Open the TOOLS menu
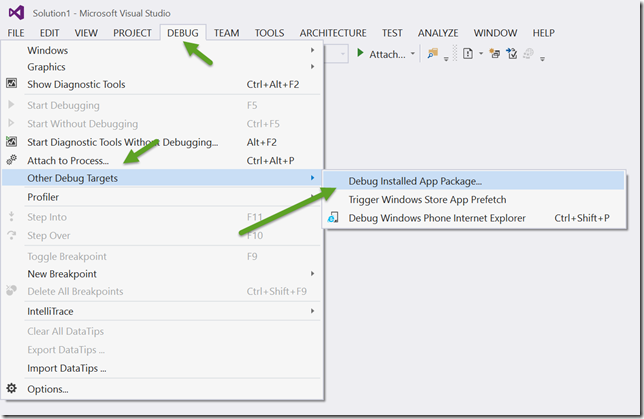 pyautogui.click(x=269, y=33)
